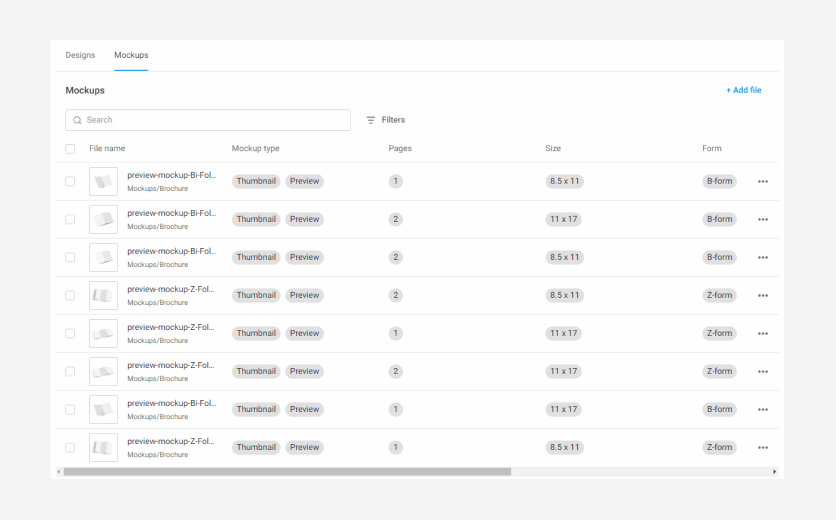Screen dimensions: 836x520
Task: Click the scroll left arrow
Action: click(58, 471)
